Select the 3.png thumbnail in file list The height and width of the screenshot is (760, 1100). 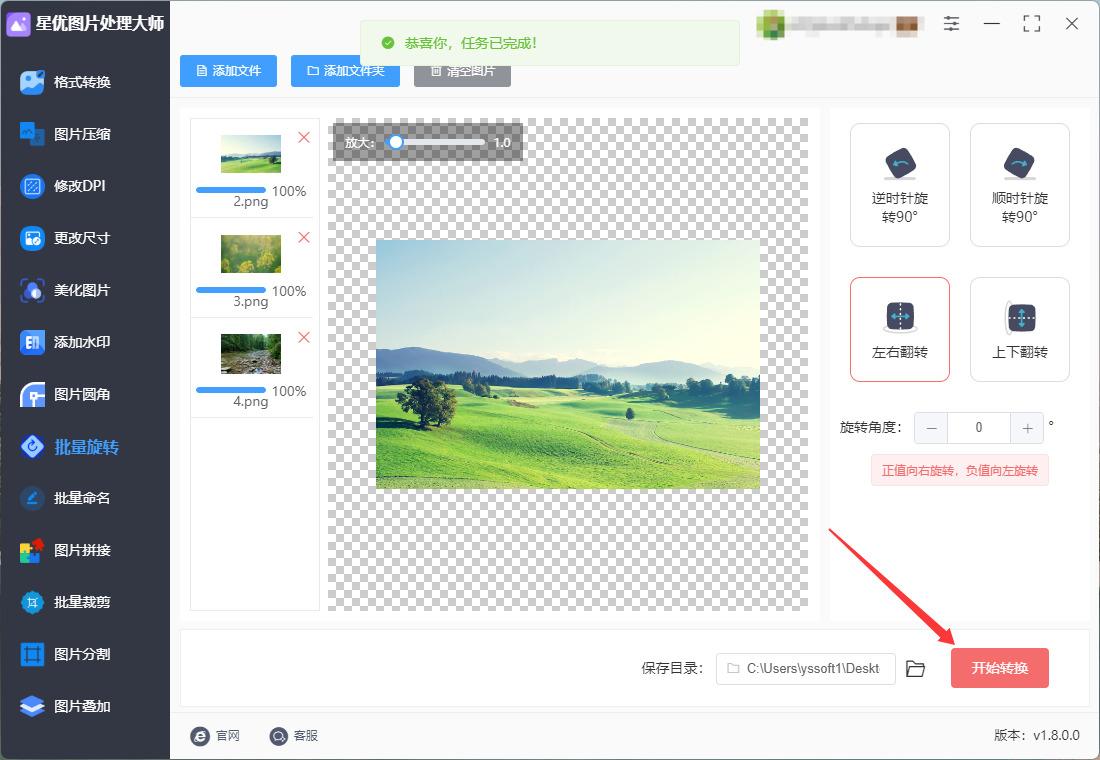pos(251,253)
